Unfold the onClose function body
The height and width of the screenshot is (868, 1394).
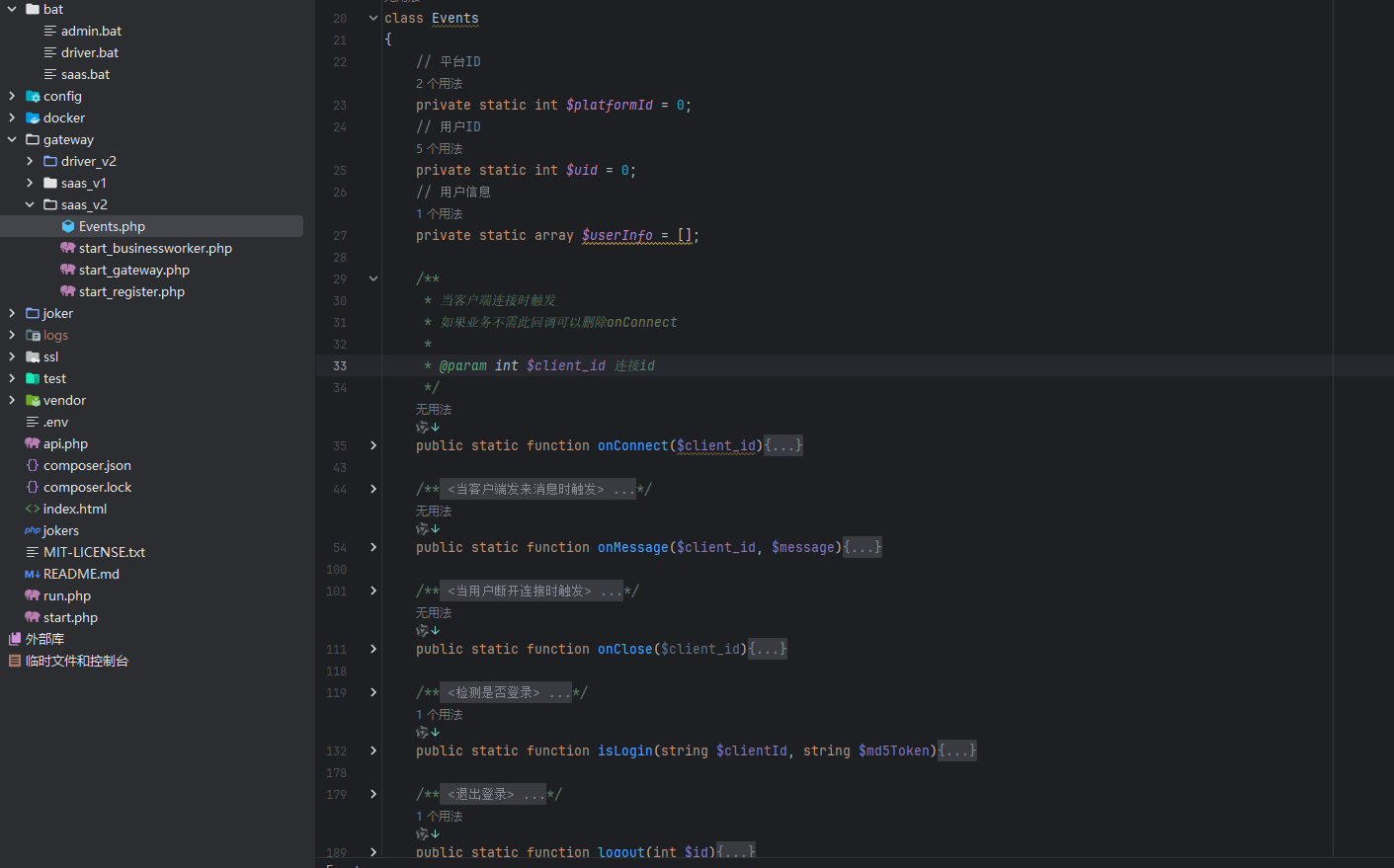(373, 649)
